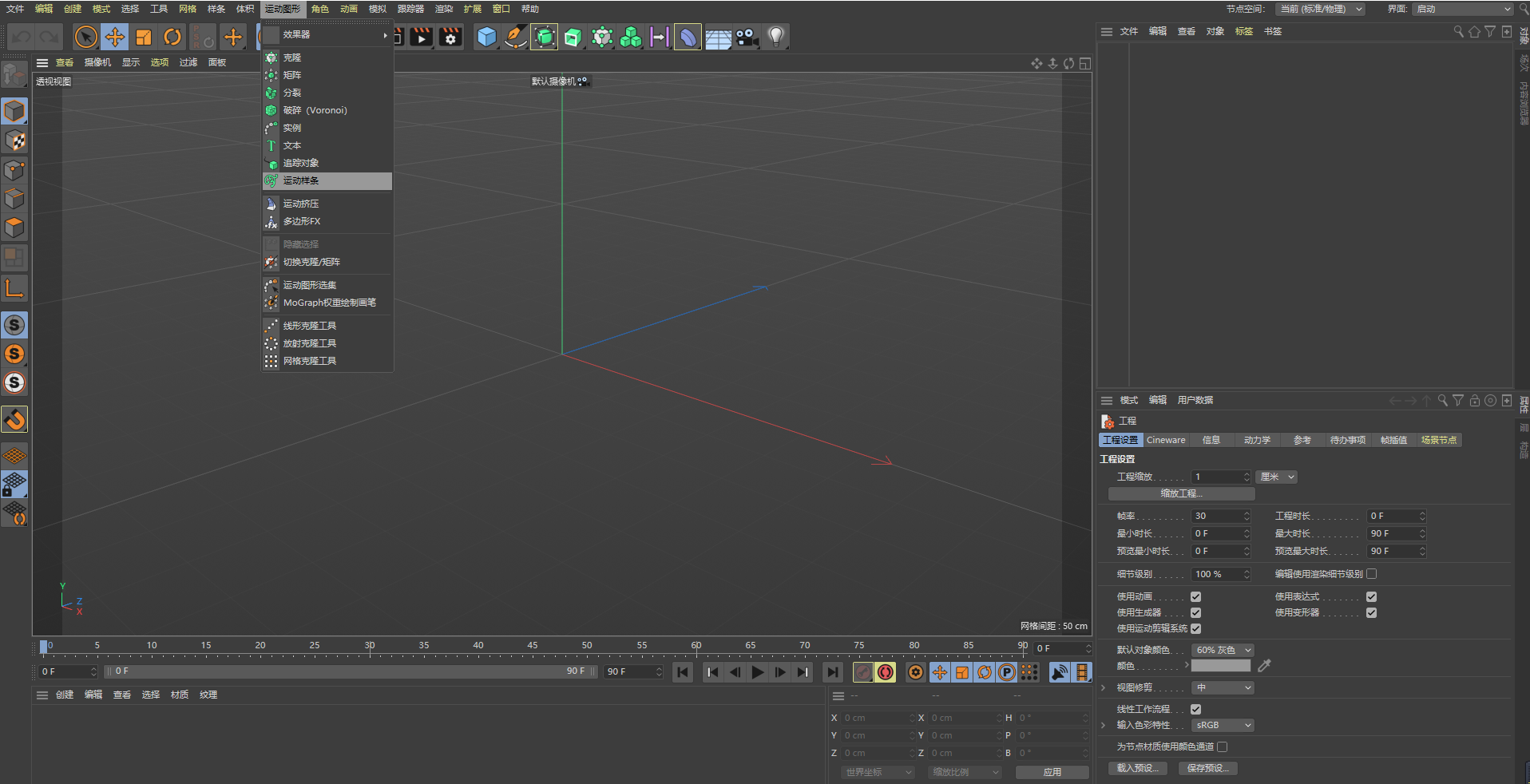Expand the 视图修剪 row arrow
This screenshot has height=784, width=1530.
1104,687
